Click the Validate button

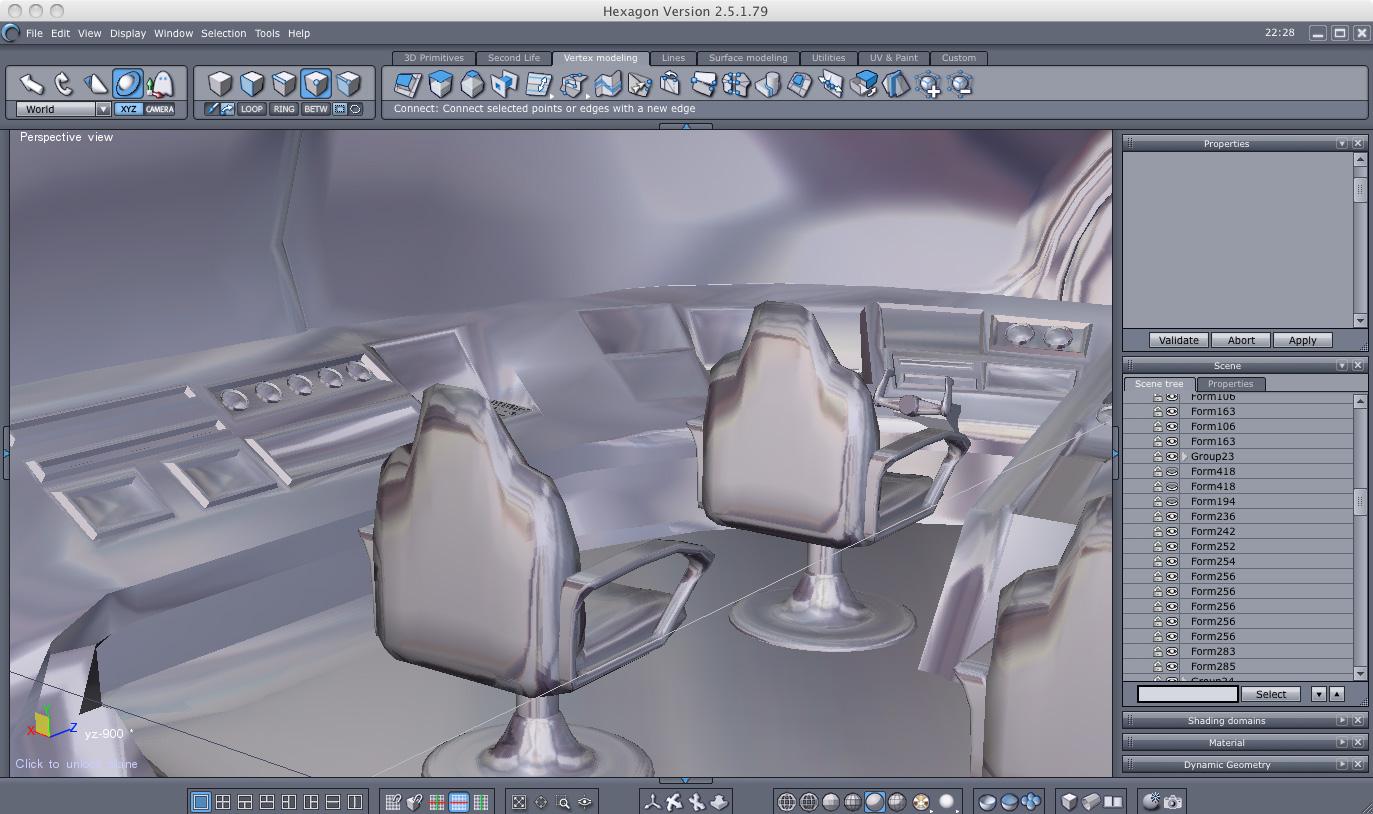pos(1178,340)
